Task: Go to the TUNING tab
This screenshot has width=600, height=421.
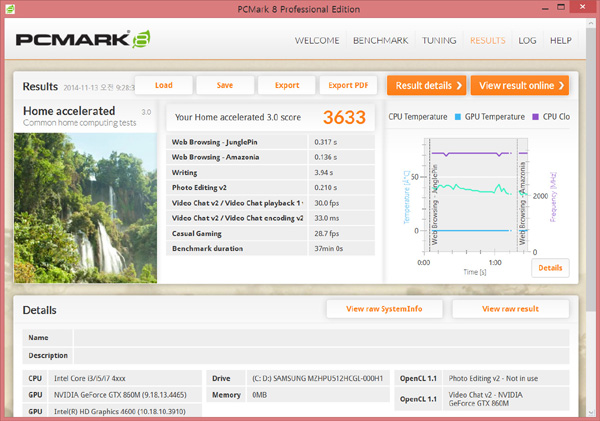Action: [442, 41]
